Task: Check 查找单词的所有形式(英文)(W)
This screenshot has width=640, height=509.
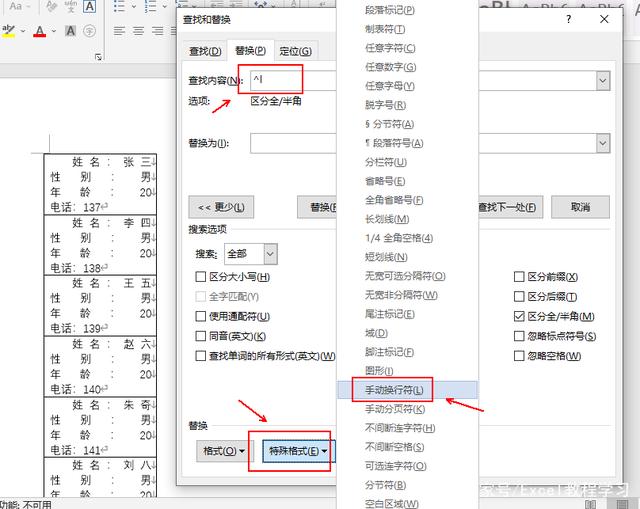Action: point(200,356)
